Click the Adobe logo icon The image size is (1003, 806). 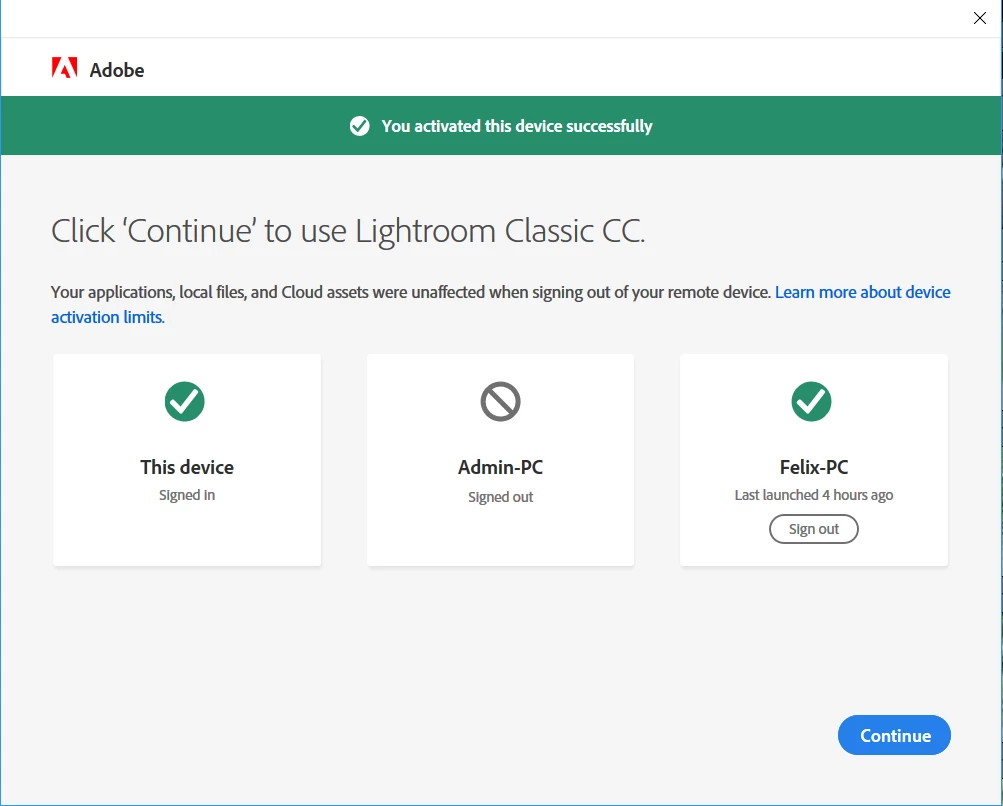click(x=65, y=68)
